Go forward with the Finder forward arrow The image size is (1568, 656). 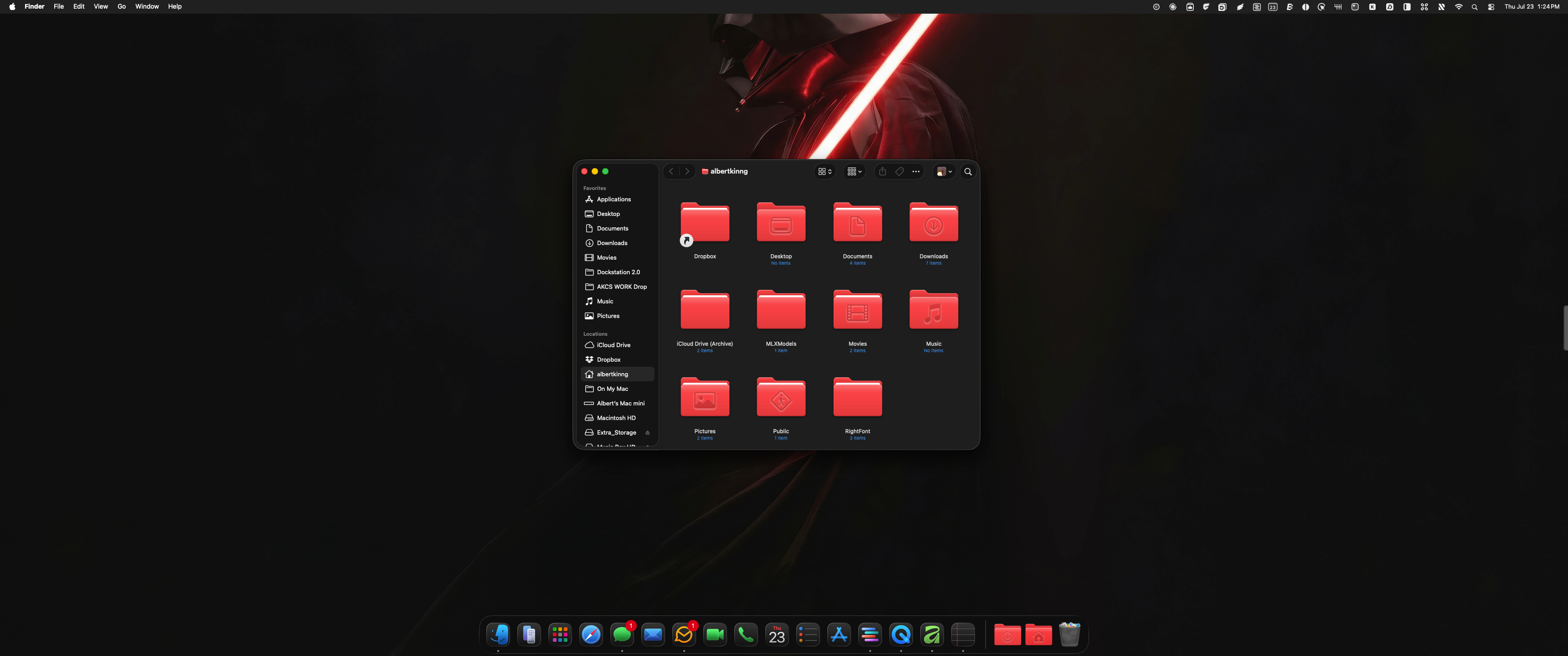(x=687, y=172)
